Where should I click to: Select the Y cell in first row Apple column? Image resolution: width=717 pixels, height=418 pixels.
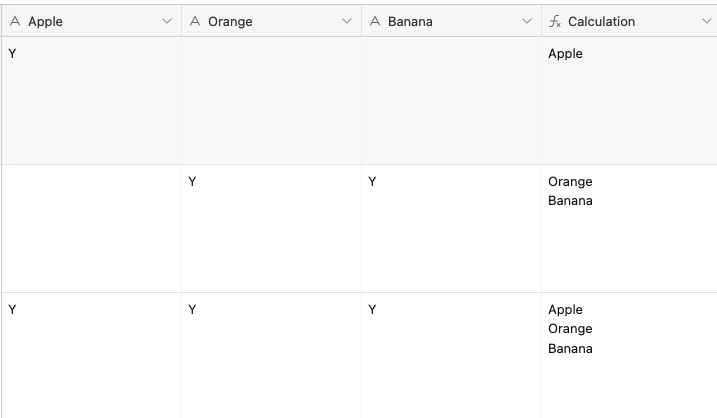click(x=91, y=101)
